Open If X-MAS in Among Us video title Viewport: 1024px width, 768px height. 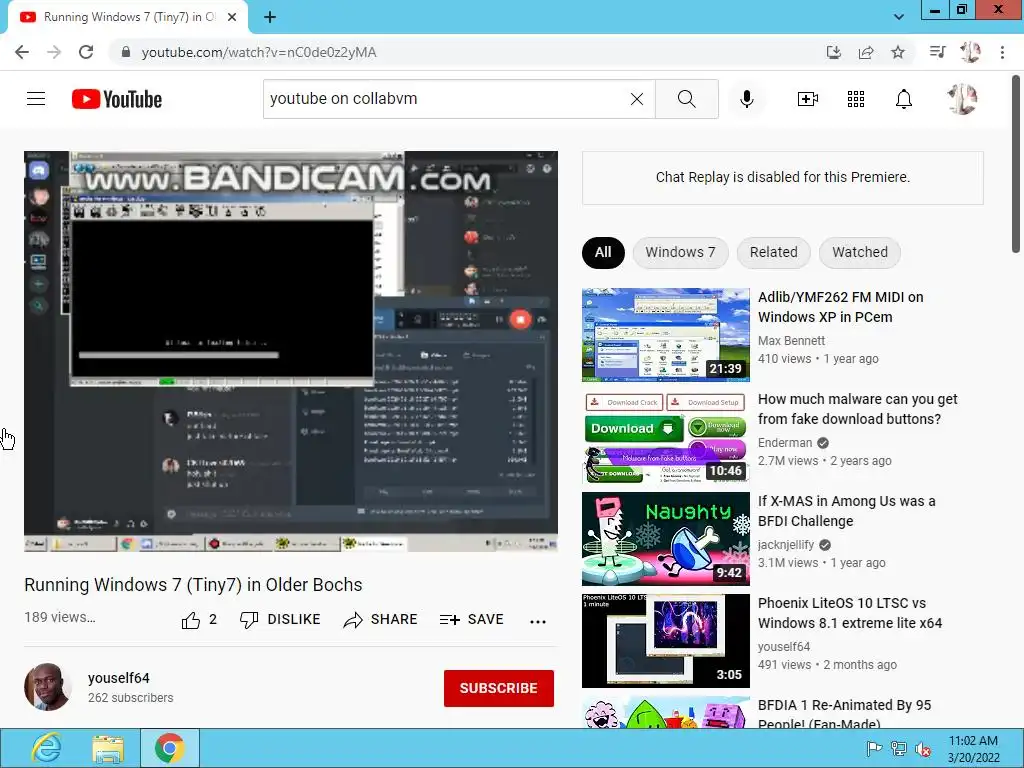pyautogui.click(x=846, y=511)
